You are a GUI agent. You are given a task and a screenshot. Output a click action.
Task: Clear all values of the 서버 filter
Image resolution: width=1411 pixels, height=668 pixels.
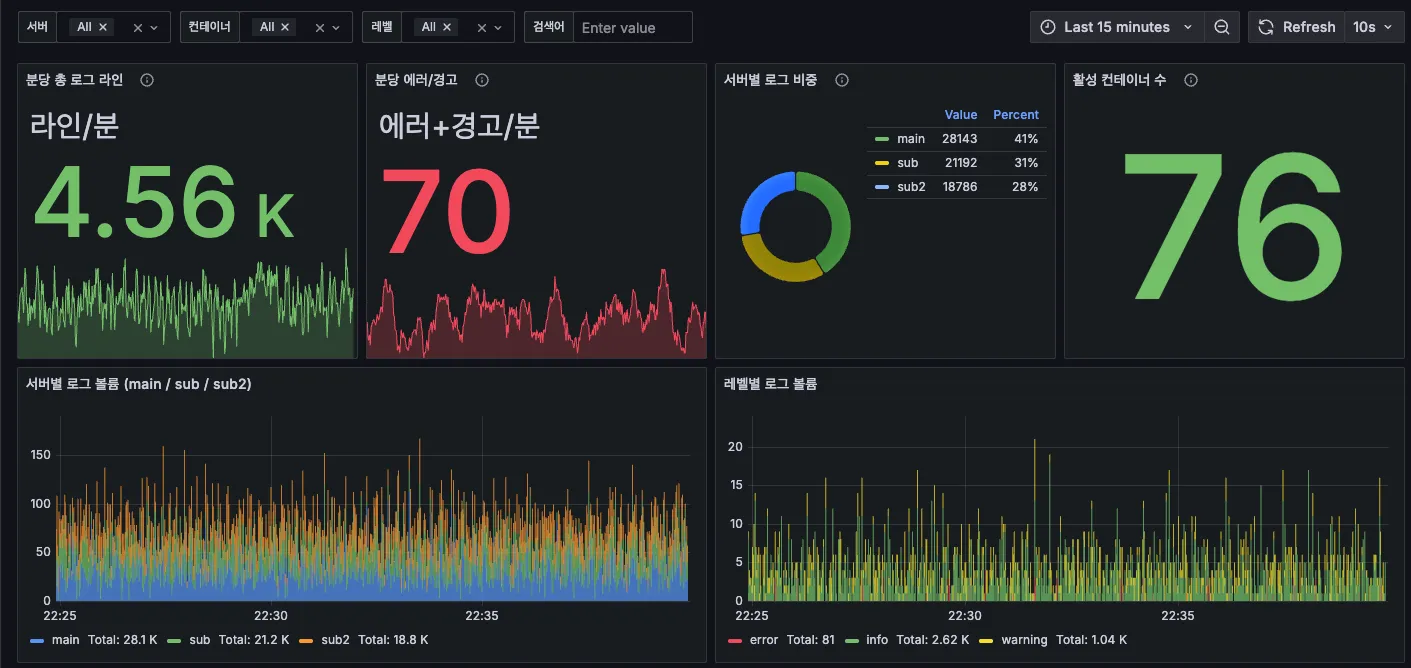point(138,28)
